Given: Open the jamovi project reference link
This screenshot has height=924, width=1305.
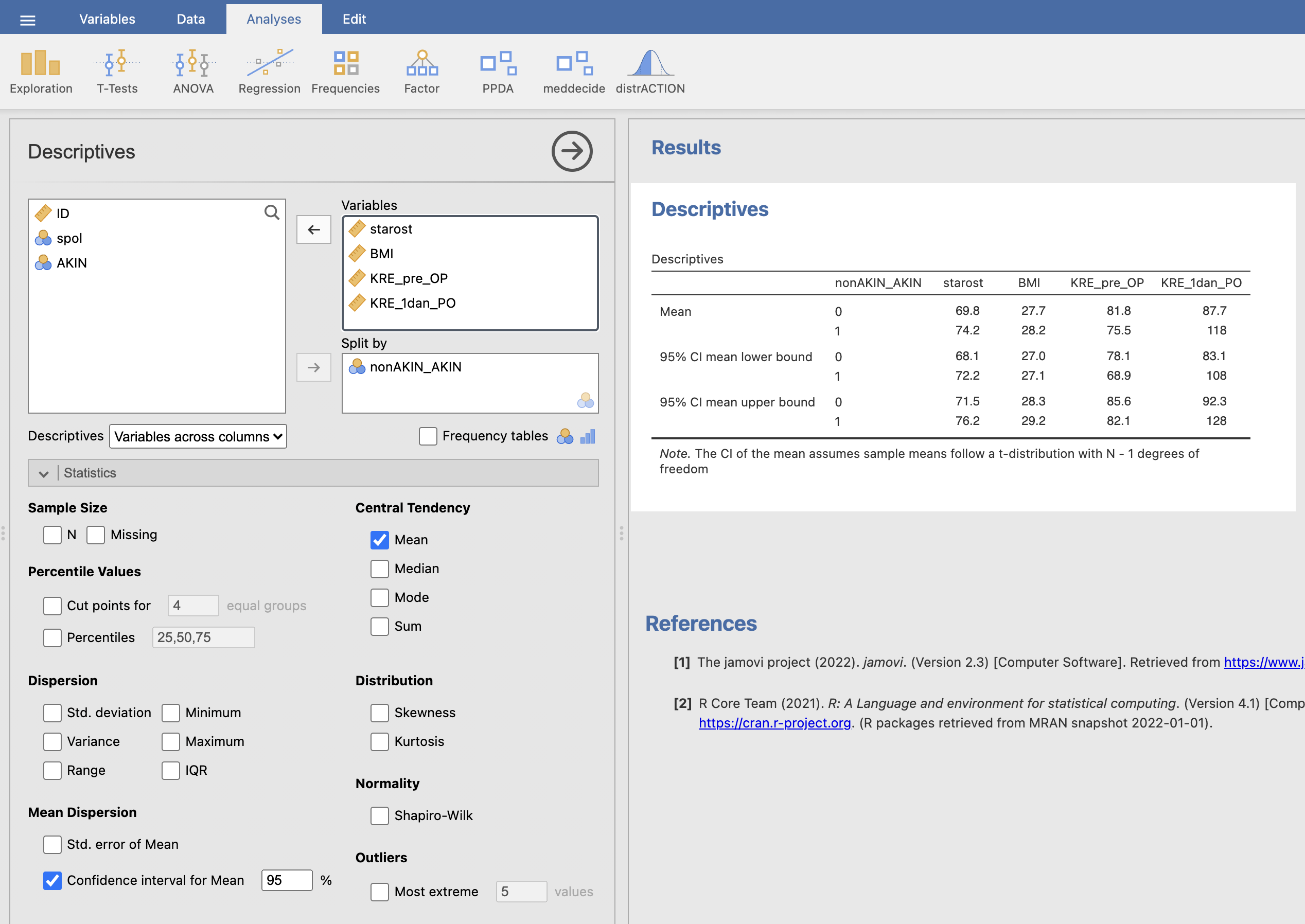Looking at the screenshot, I should [1264, 662].
